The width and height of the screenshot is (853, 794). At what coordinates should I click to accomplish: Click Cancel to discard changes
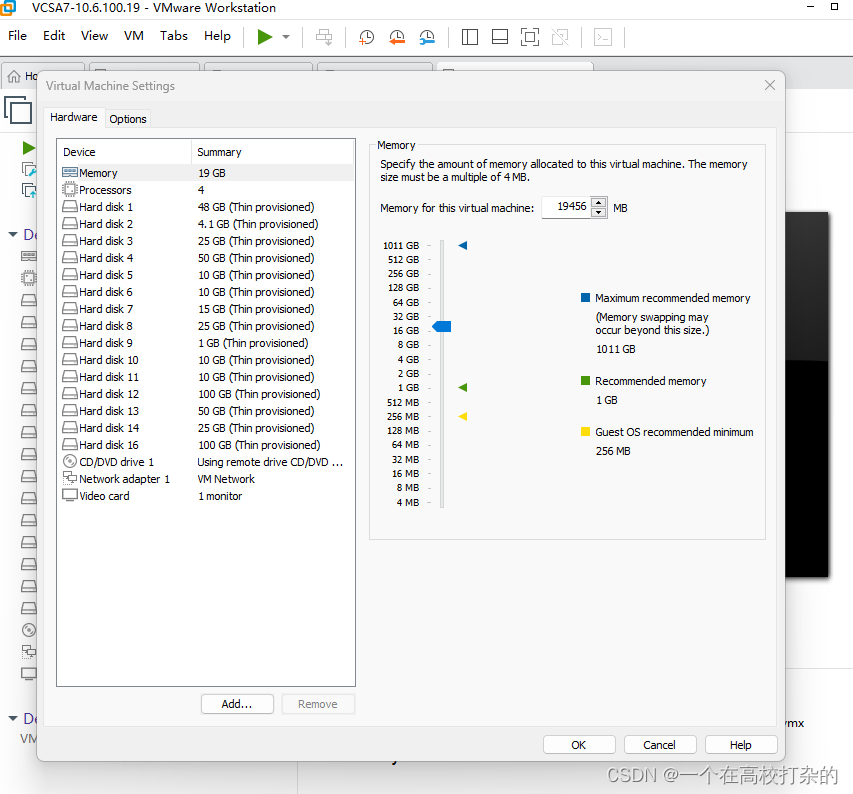tap(659, 745)
